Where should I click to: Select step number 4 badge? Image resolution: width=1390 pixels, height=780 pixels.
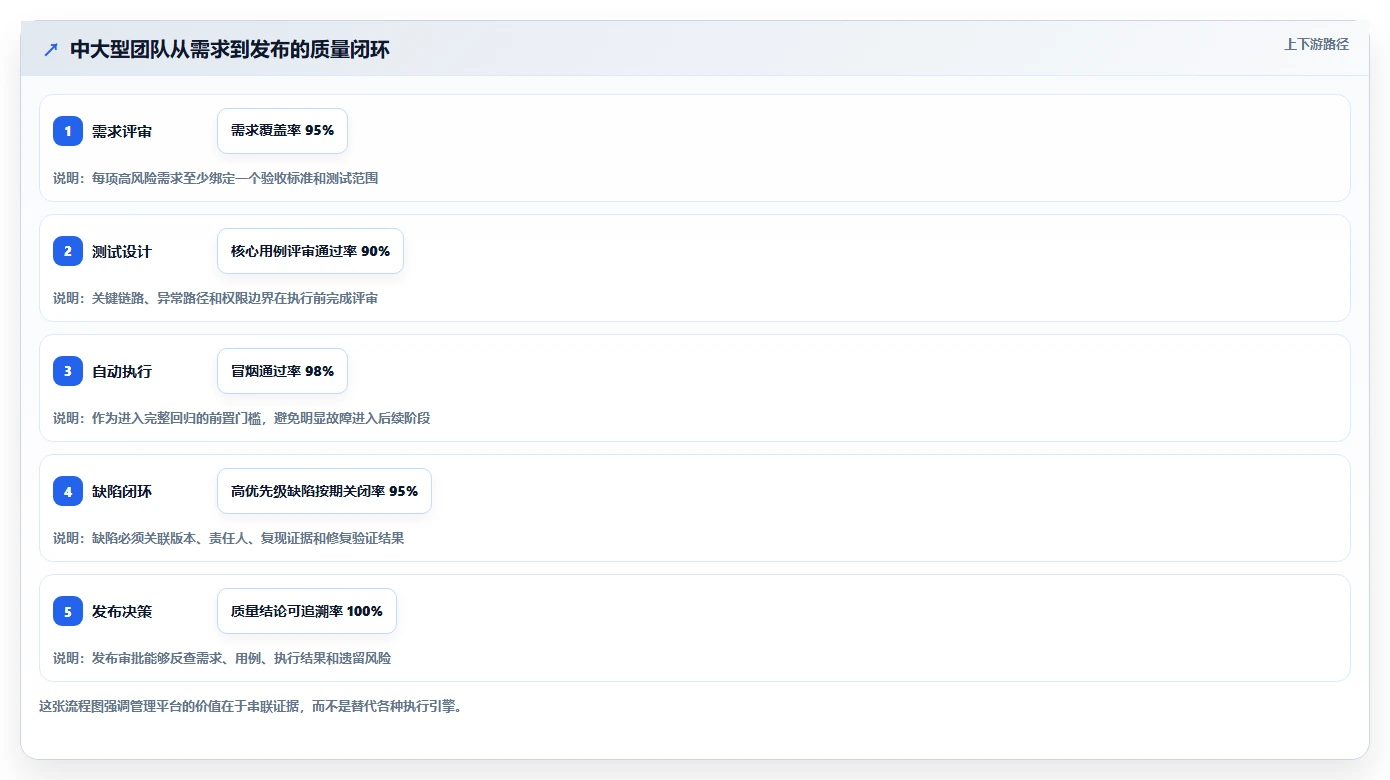(68, 491)
